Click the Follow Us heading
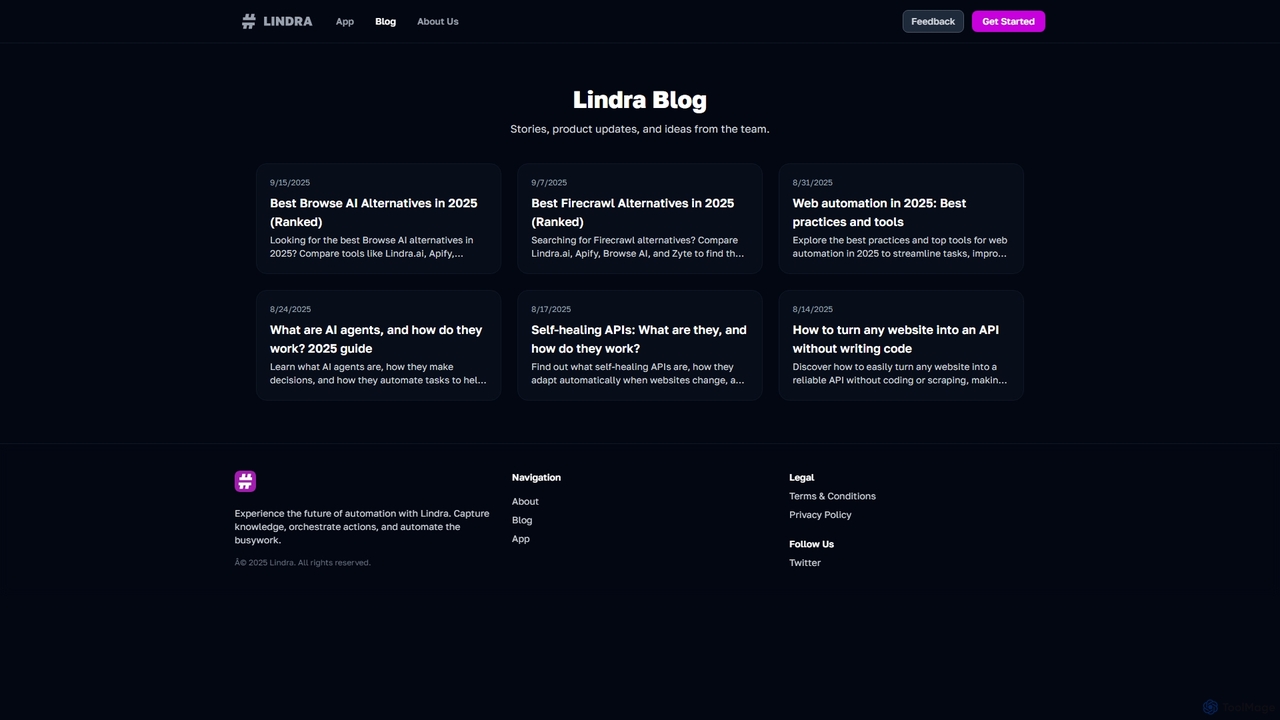 point(811,545)
